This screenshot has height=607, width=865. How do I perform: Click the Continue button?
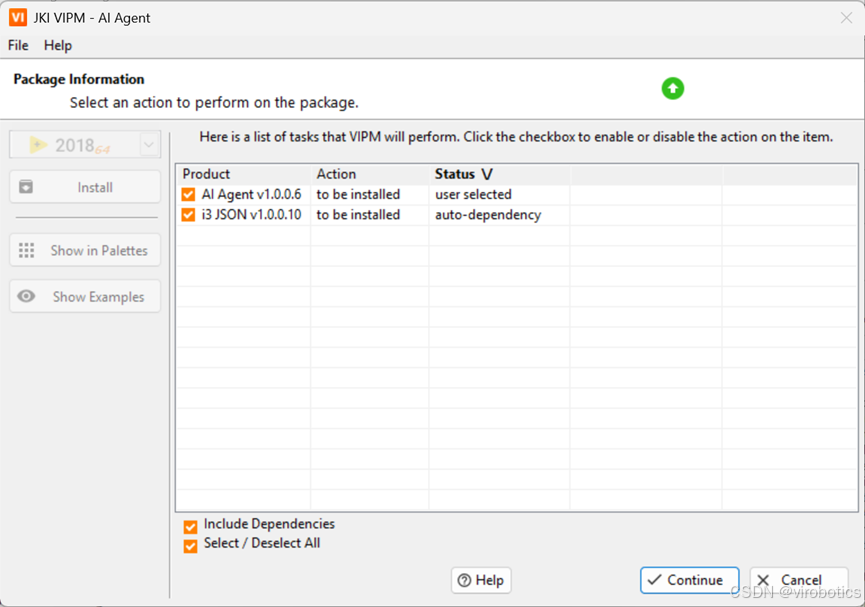690,580
